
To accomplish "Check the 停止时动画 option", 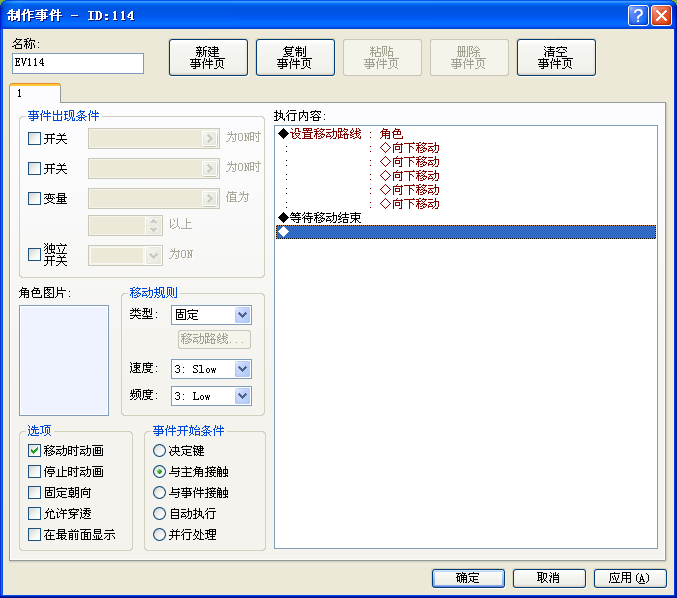I will pyautogui.click(x=34, y=471).
